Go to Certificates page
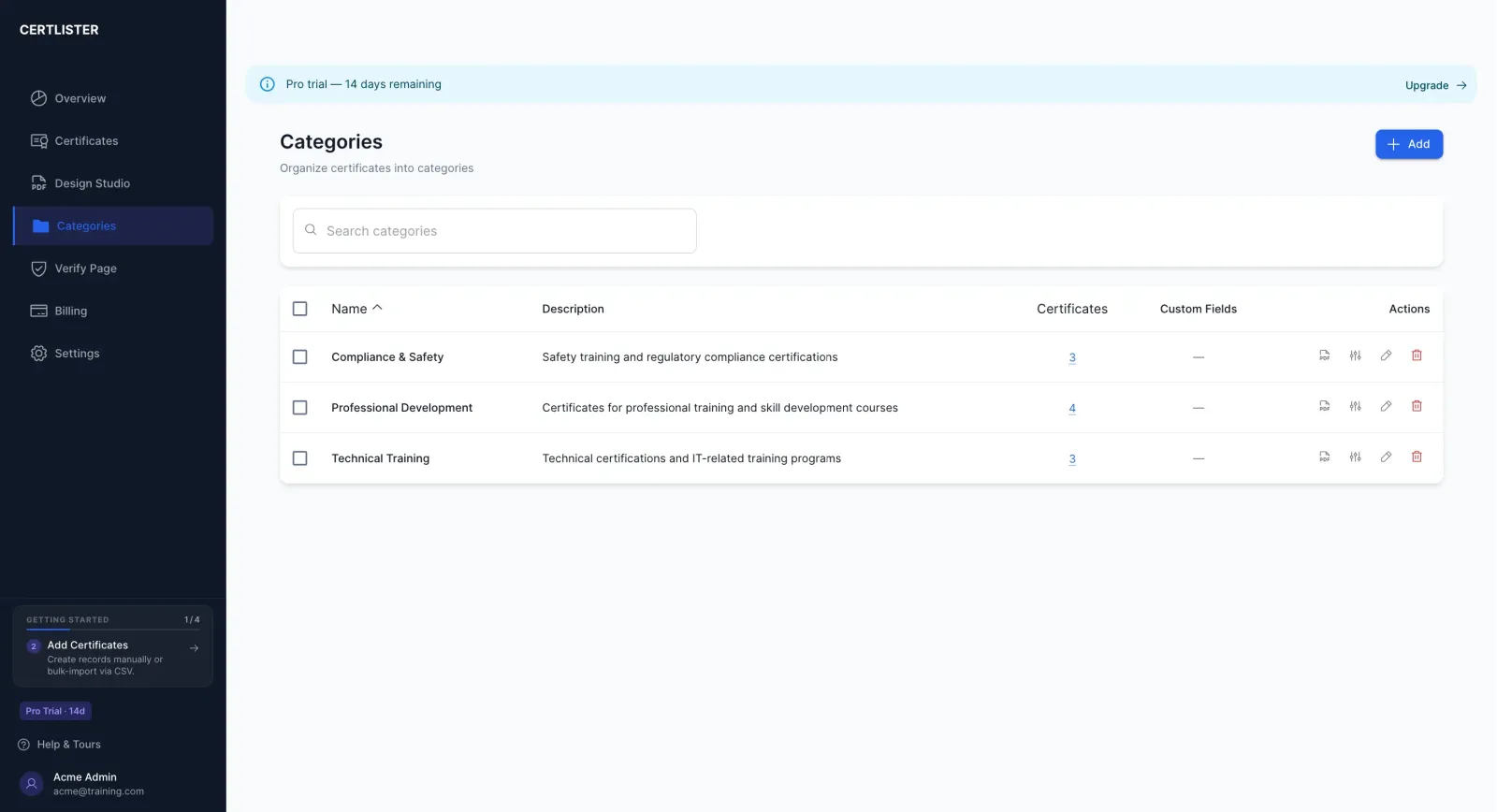The image size is (1497, 812). coord(113,141)
